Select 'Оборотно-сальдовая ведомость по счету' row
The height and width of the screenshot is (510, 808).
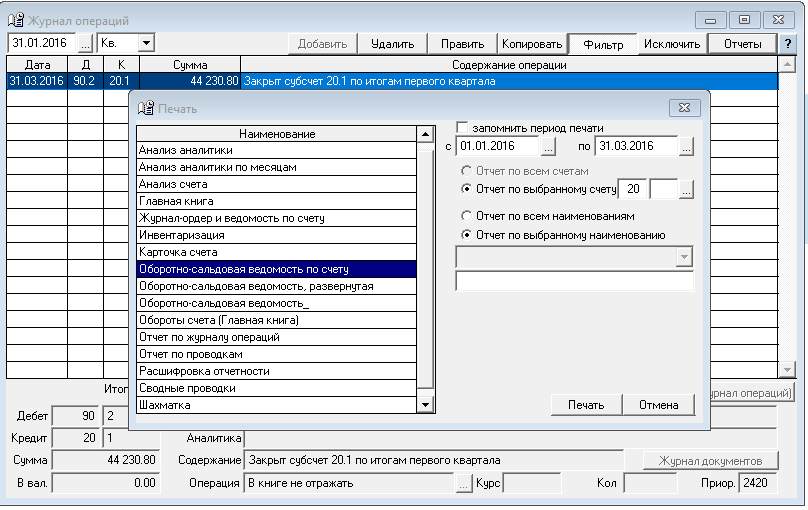pos(276,269)
